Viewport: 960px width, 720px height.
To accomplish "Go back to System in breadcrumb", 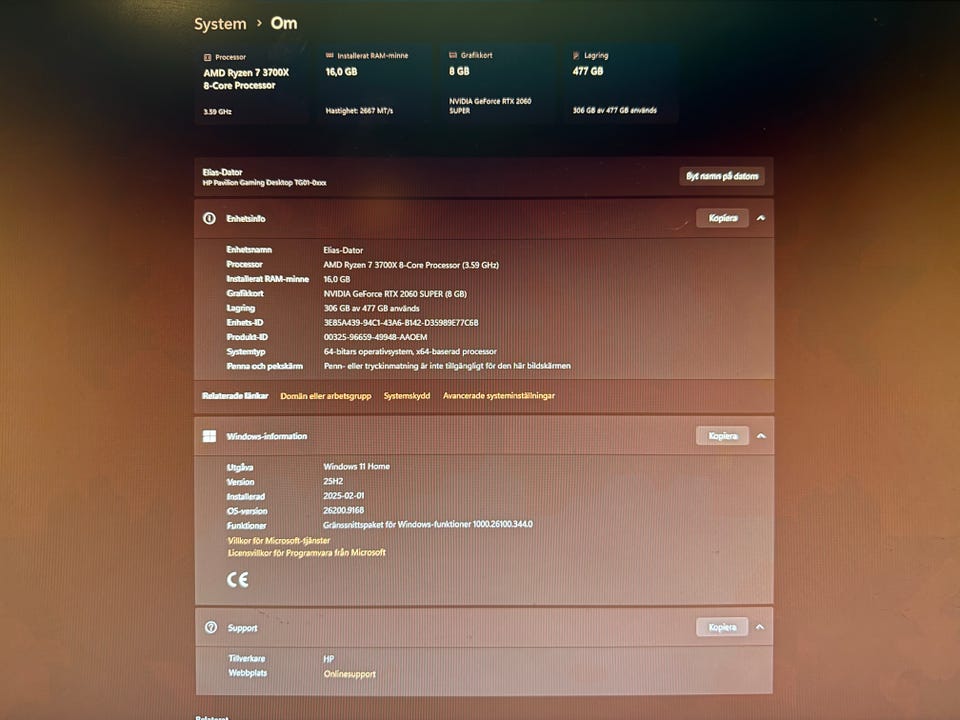I will point(220,24).
